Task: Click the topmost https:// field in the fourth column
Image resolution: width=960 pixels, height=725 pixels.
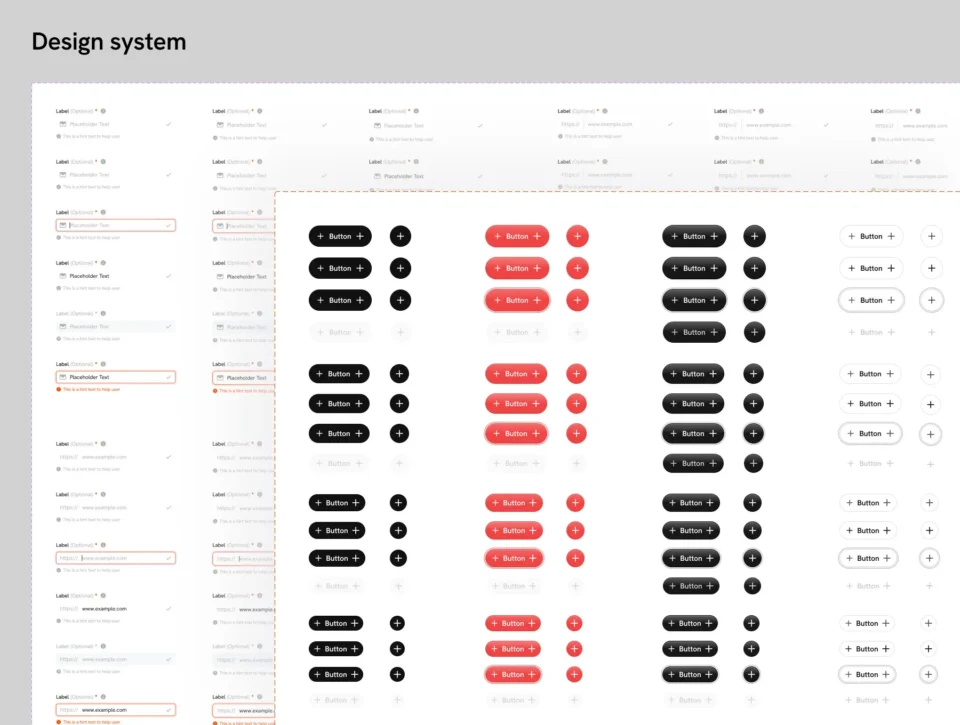Action: 617,124
